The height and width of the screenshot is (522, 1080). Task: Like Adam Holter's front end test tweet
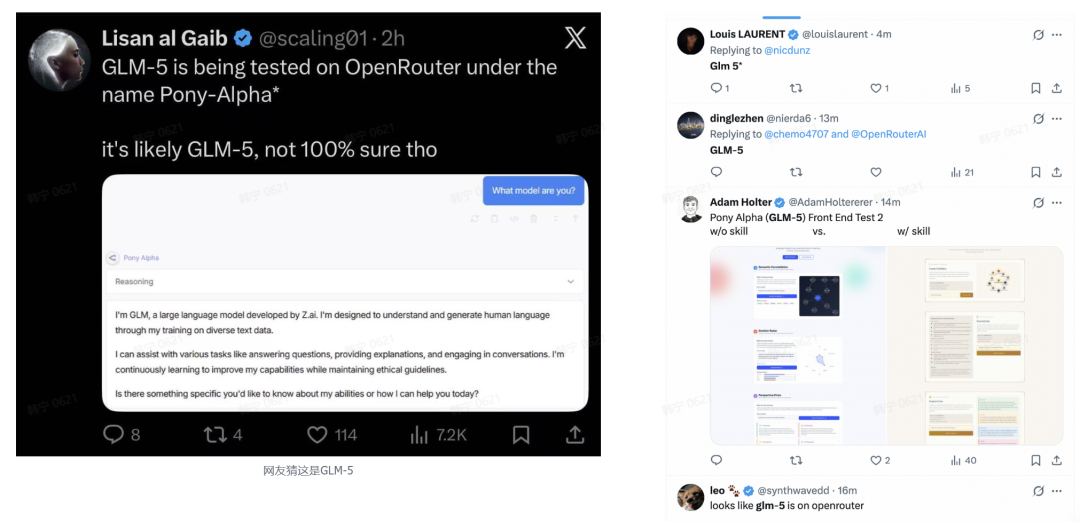coord(876,460)
